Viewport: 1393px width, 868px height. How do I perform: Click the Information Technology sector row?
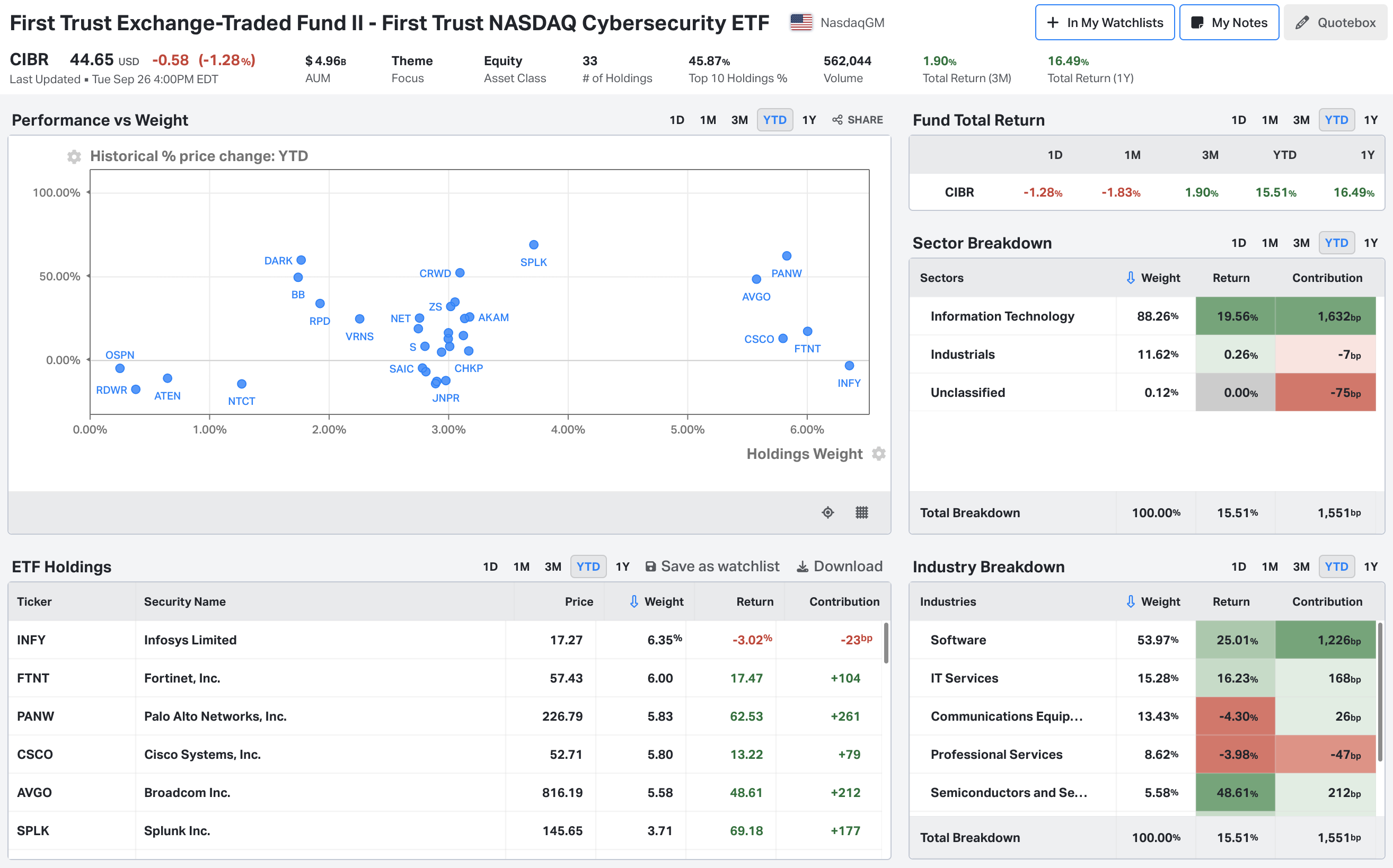point(1143,316)
